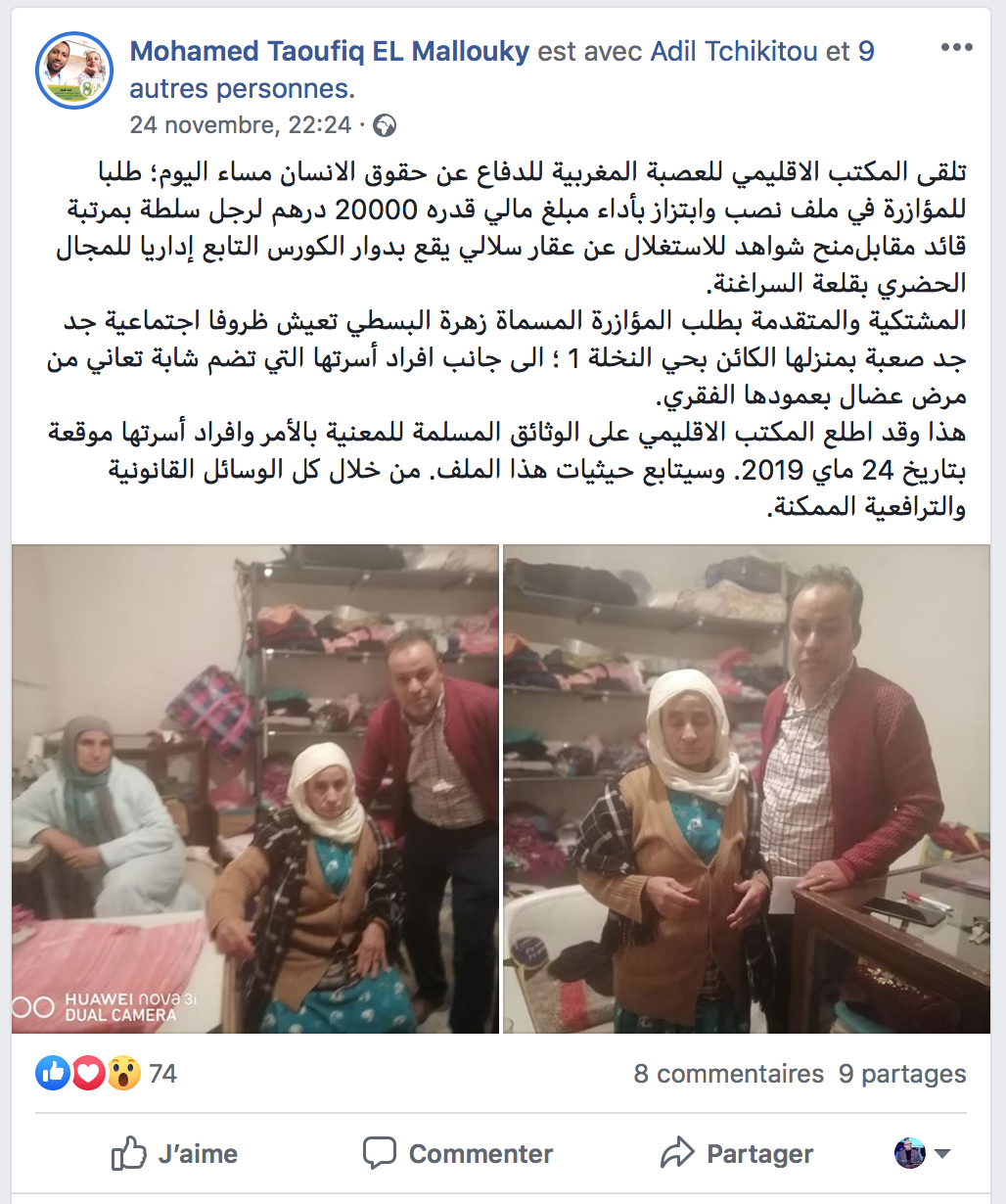This screenshot has height=1204, width=1006.
Task: Open the right photo of man standing
Action: click(x=747, y=789)
